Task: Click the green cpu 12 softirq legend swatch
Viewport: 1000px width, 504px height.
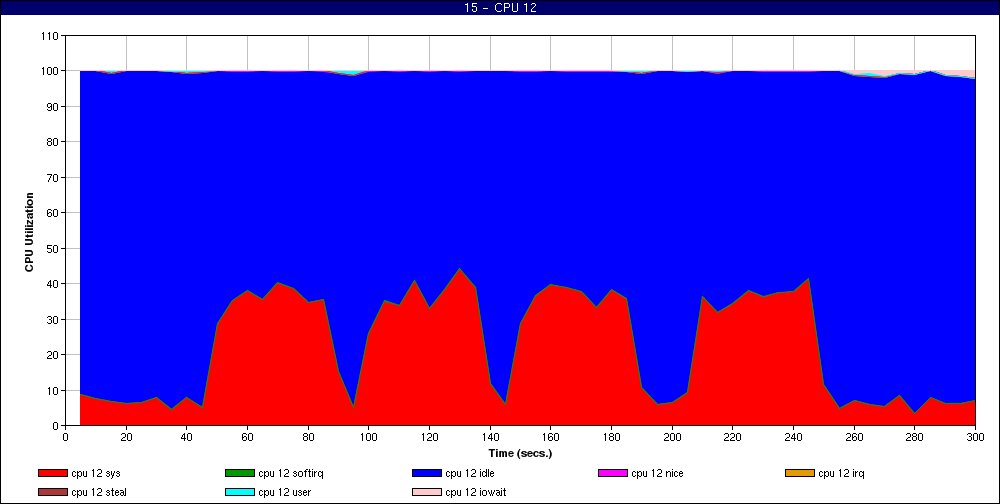Action: 240,473
